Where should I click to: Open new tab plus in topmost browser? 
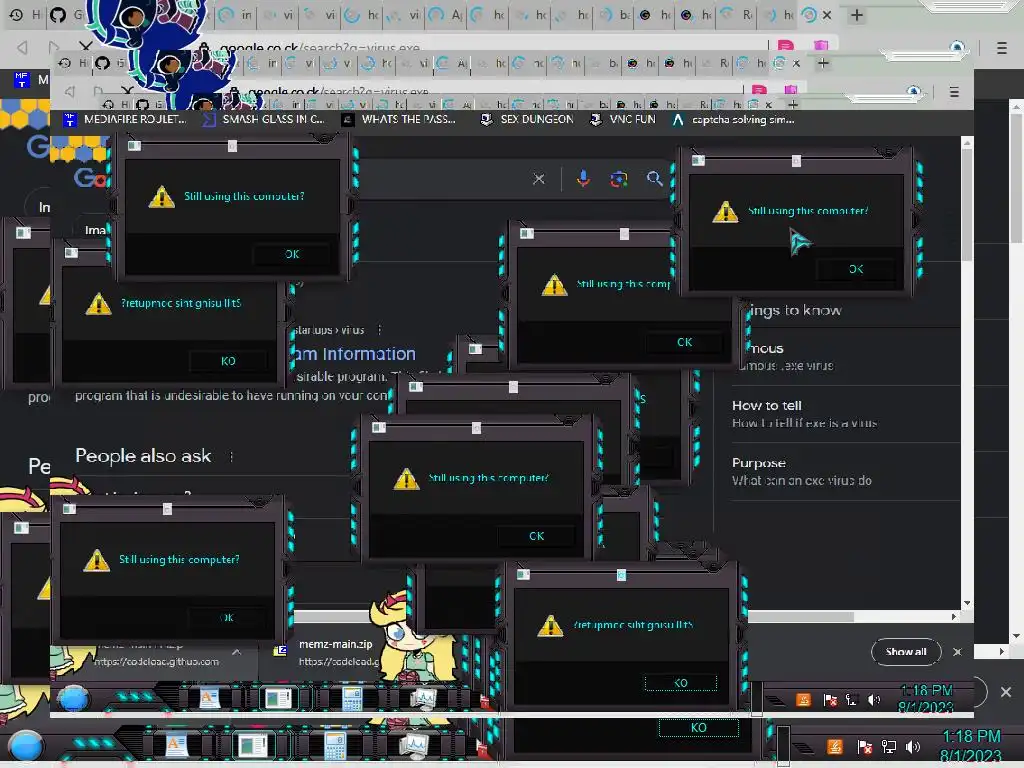coord(857,15)
